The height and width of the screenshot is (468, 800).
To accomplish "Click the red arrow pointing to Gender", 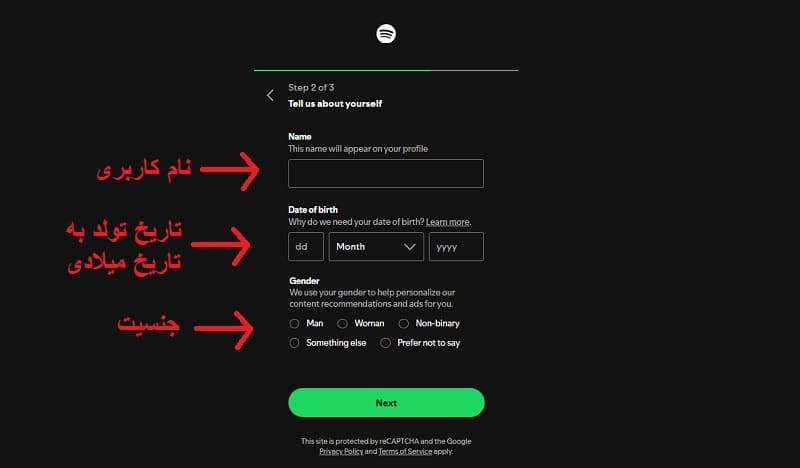I will 221,325.
